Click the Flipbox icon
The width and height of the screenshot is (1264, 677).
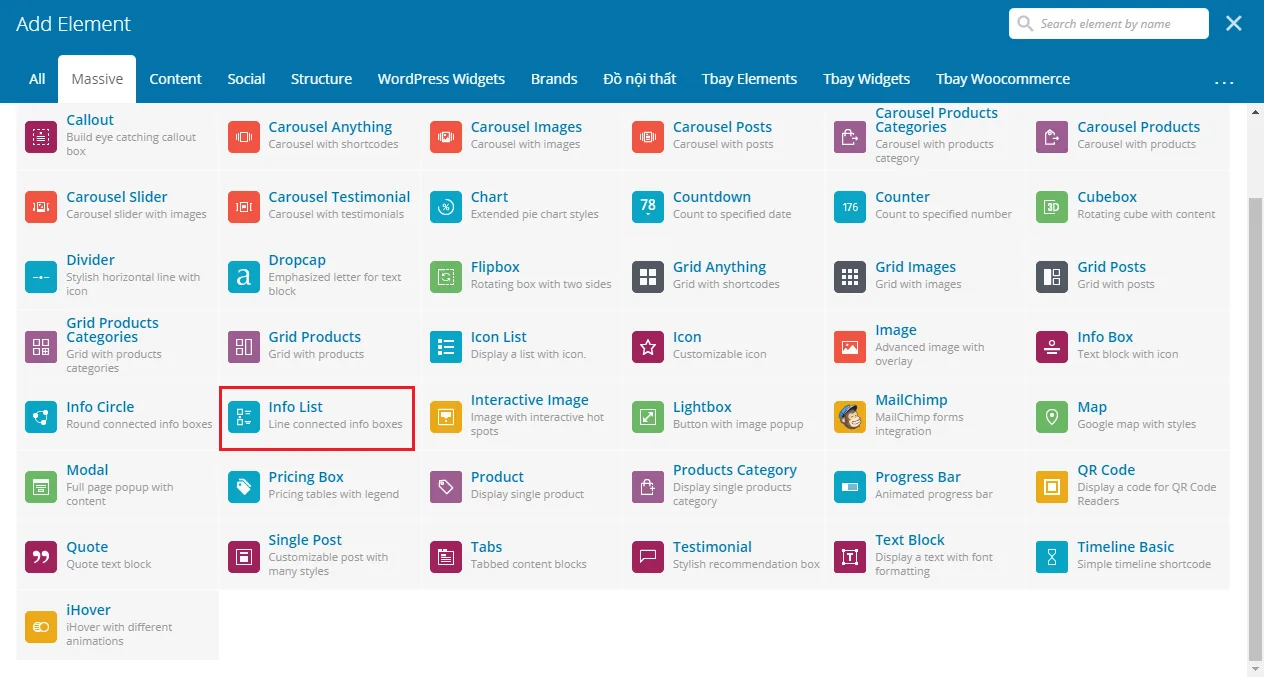coord(445,277)
